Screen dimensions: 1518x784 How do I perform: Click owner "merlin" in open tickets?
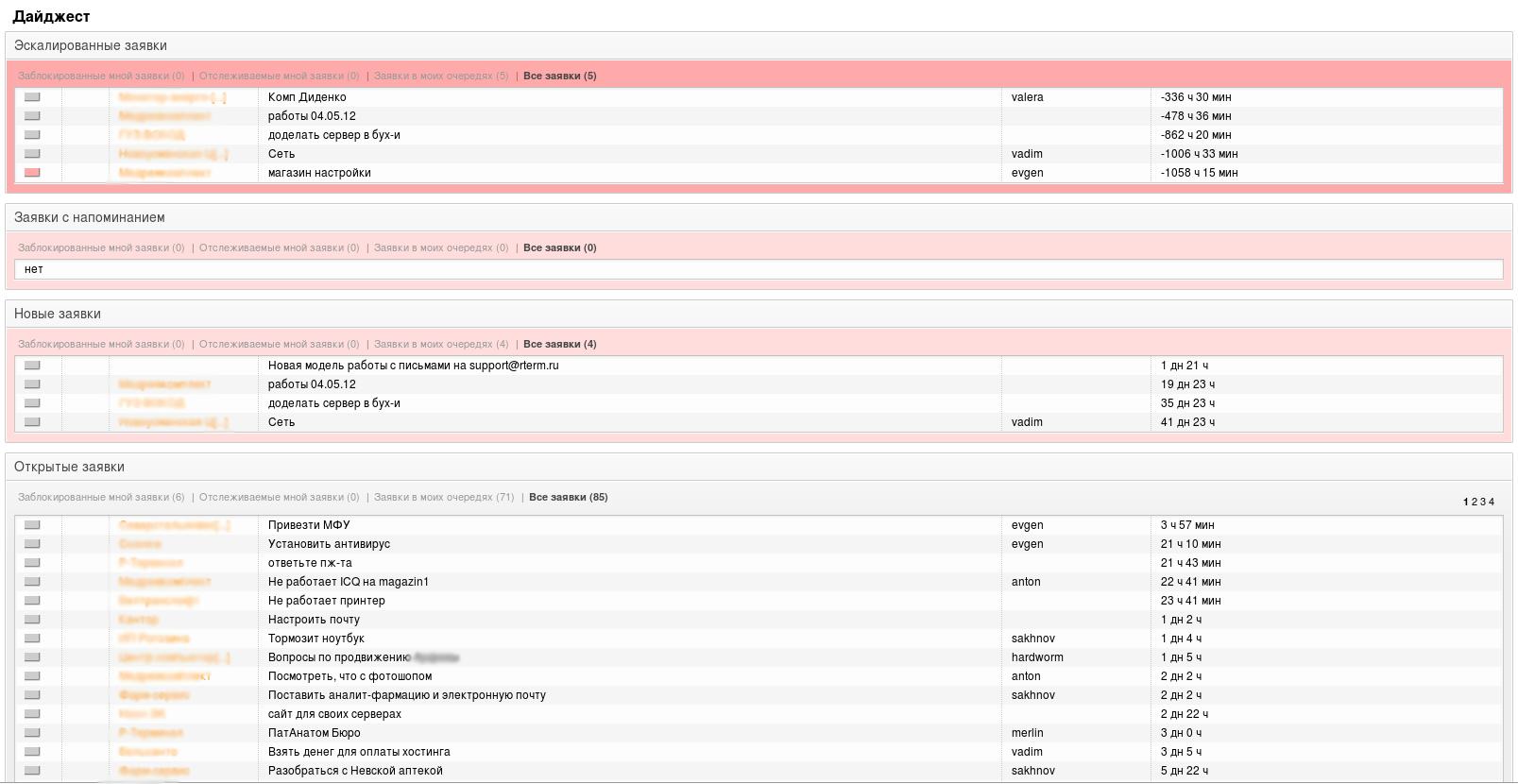tap(1028, 733)
